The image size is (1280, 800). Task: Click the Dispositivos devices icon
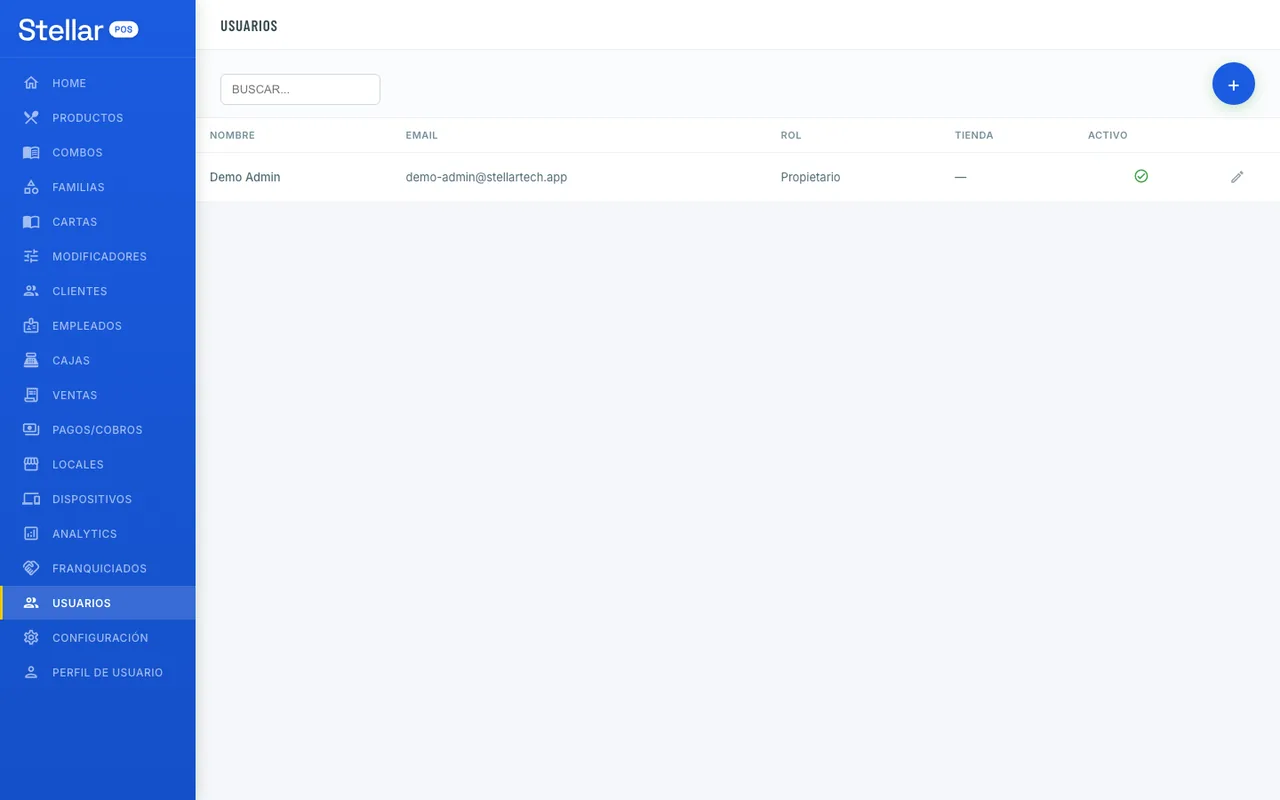click(x=31, y=499)
